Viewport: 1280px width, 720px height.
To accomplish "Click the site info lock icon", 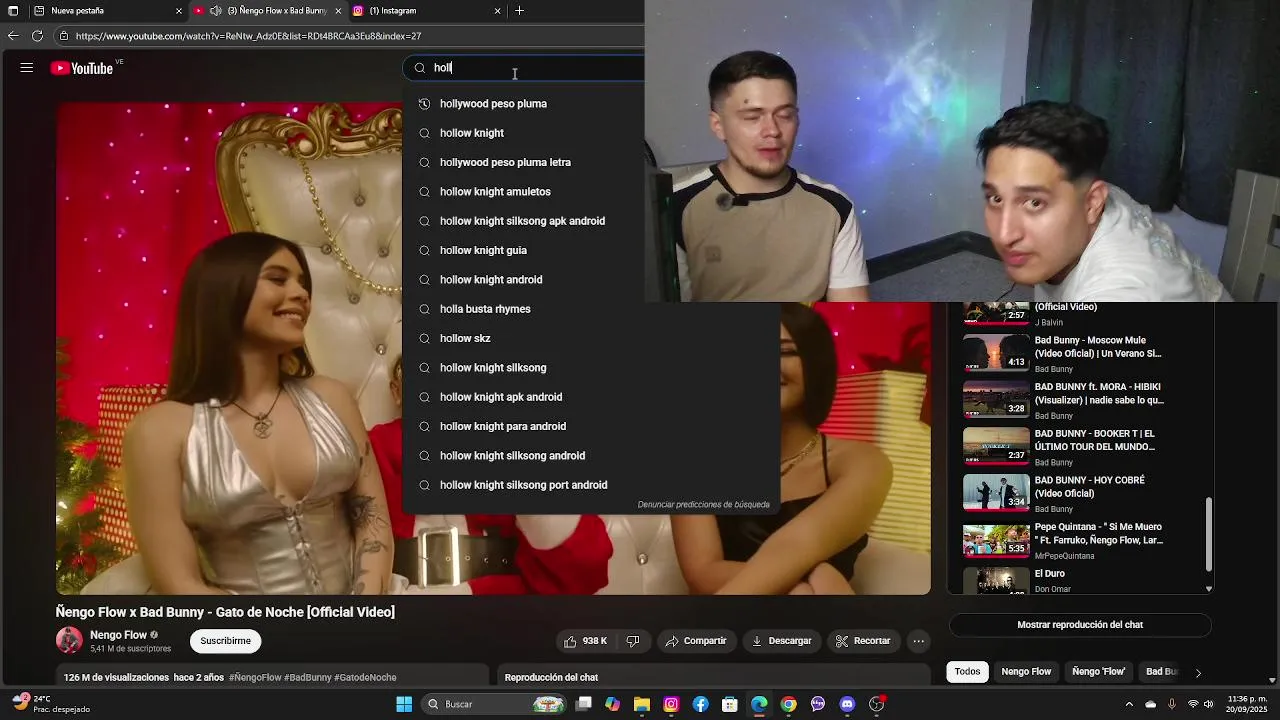I will (64, 36).
